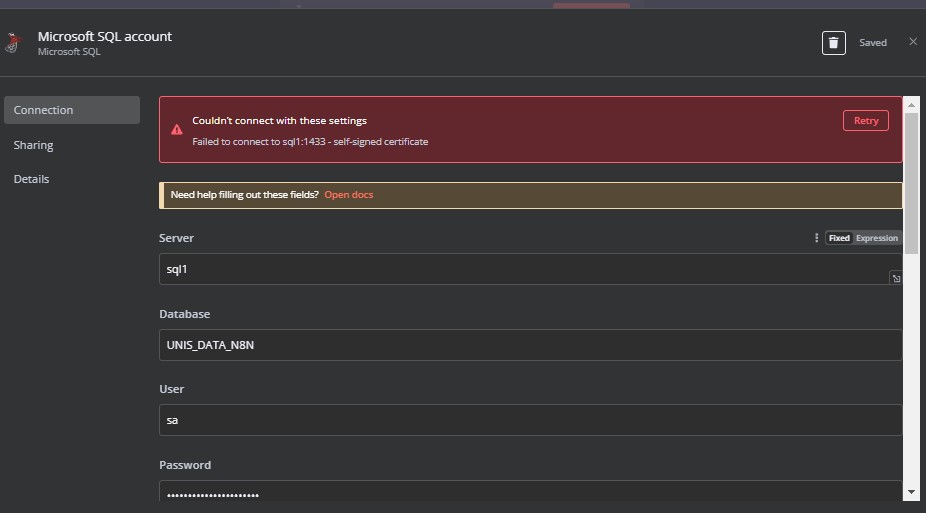Focus the Server input containing sql1
The width and height of the screenshot is (926, 513).
pos(530,269)
